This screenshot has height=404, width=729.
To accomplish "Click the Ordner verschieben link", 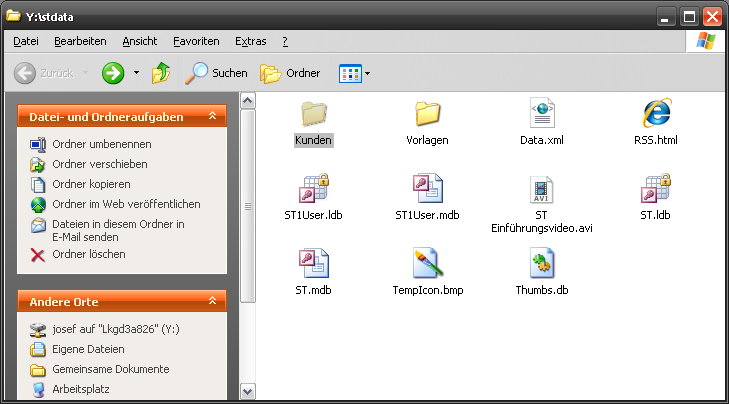I will pyautogui.click(x=100, y=164).
